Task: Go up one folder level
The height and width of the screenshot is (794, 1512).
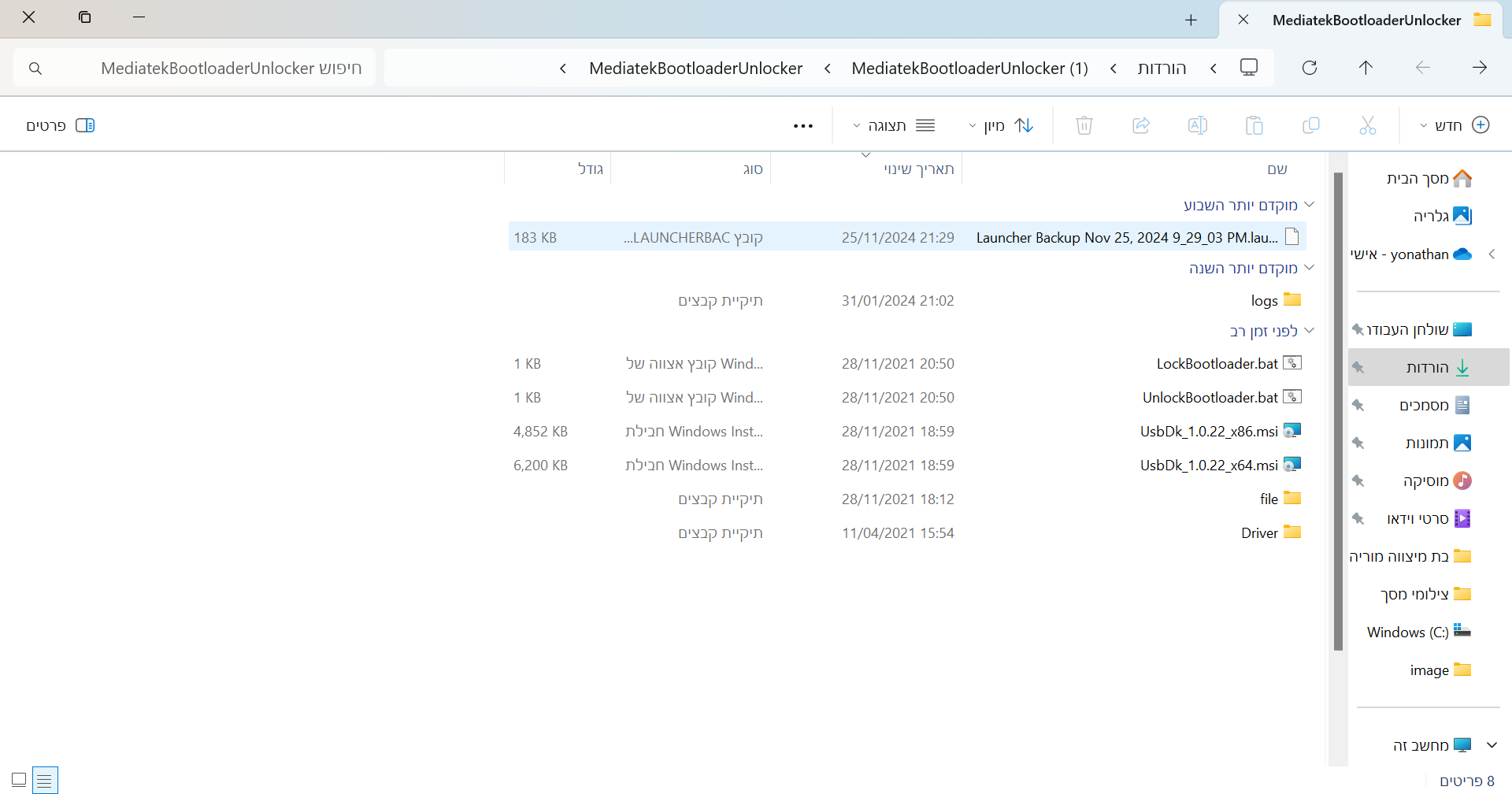Action: click(1366, 68)
